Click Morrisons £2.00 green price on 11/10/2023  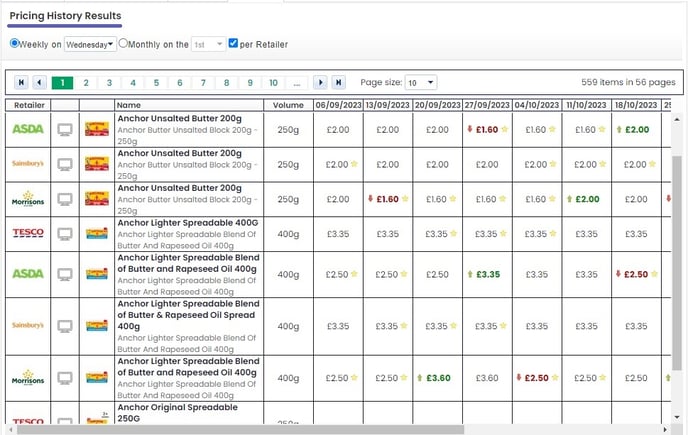coord(588,199)
